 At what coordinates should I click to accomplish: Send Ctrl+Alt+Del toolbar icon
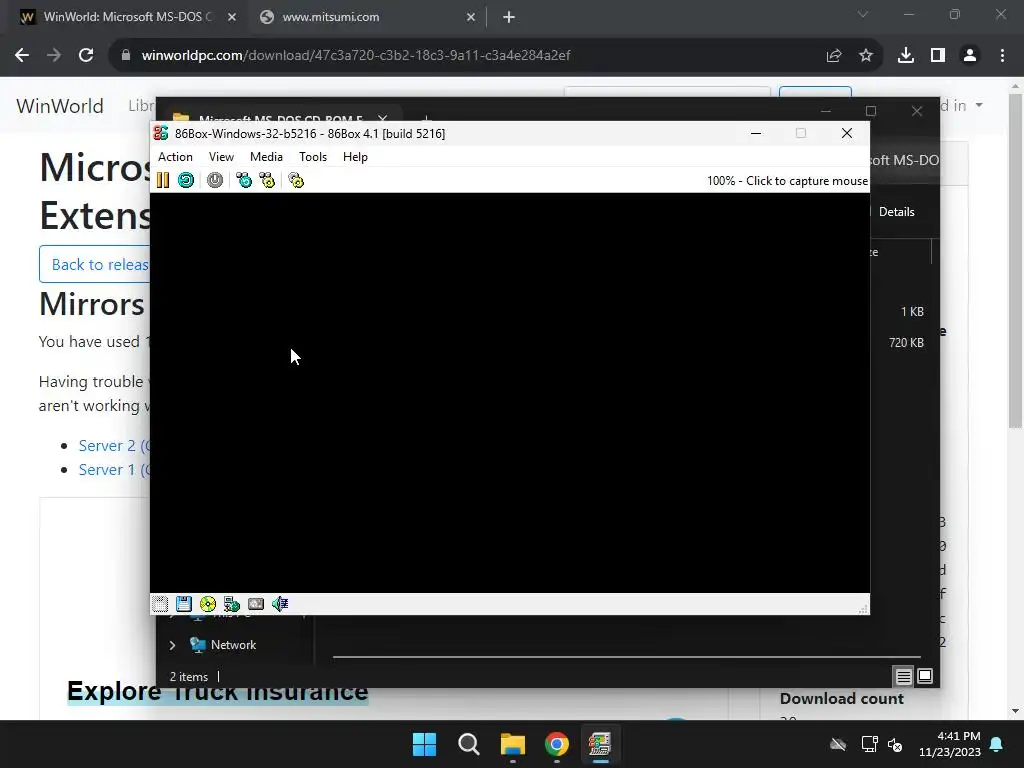pos(244,180)
